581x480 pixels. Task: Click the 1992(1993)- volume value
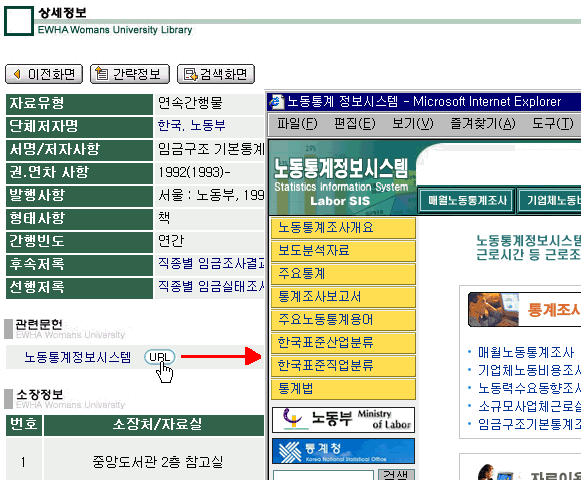coord(194,172)
